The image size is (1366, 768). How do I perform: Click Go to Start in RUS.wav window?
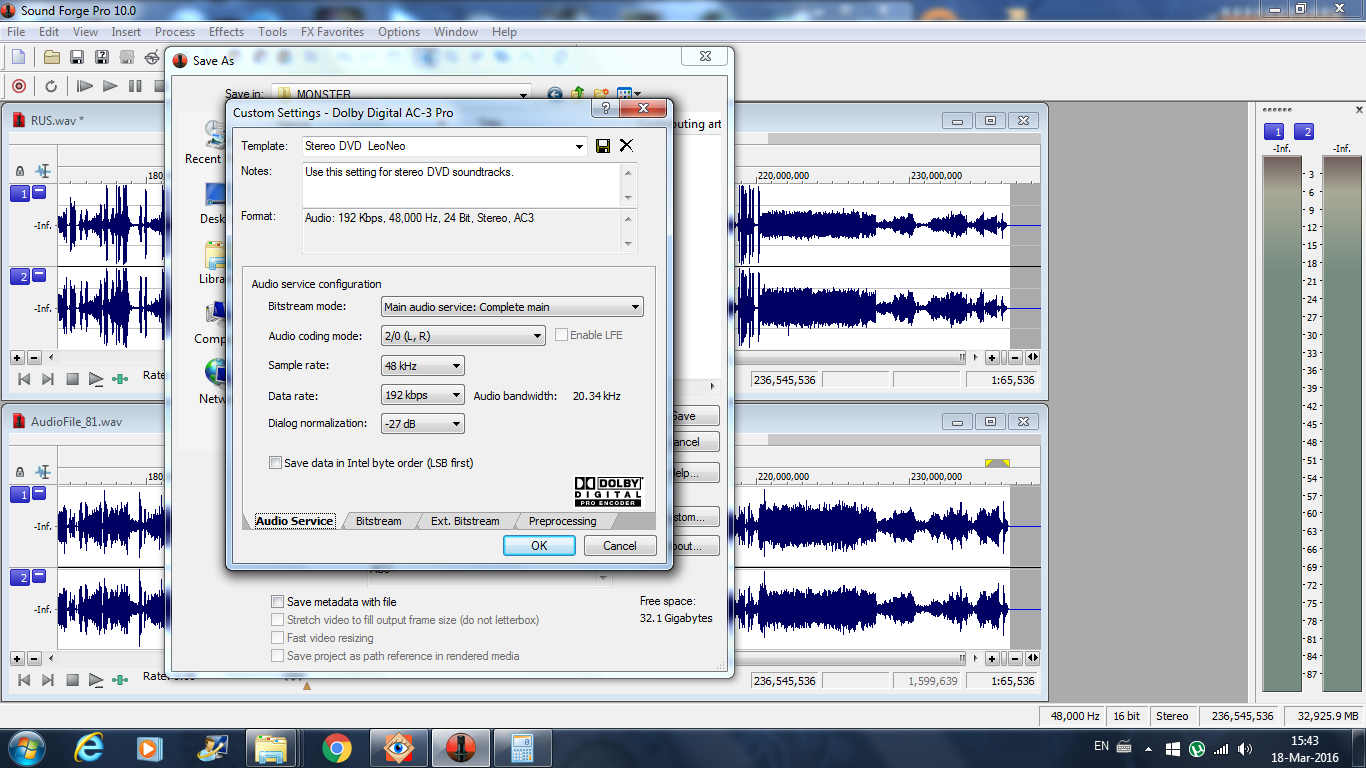[x=22, y=379]
